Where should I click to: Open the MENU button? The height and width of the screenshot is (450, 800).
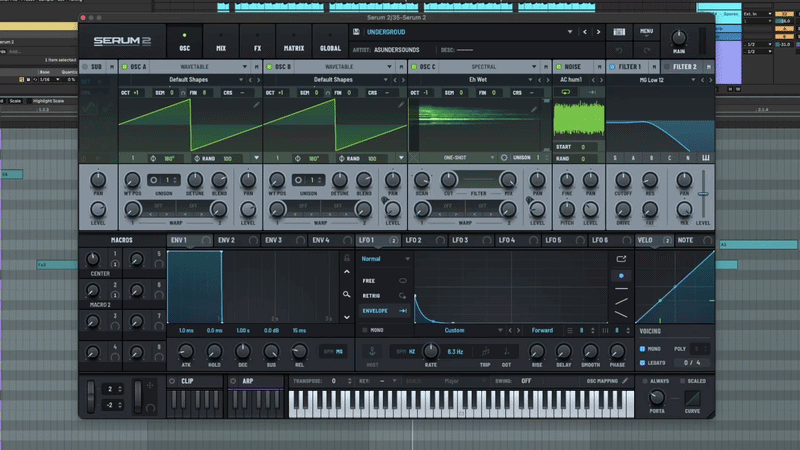click(x=646, y=32)
